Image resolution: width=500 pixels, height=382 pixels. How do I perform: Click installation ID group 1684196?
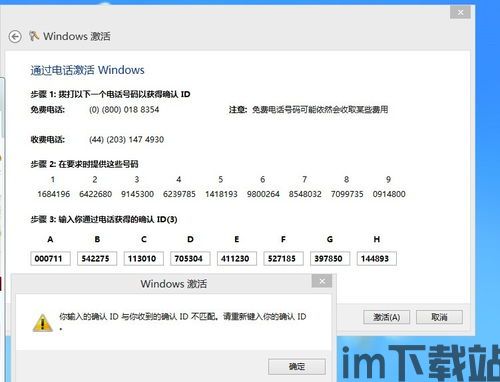point(54,194)
